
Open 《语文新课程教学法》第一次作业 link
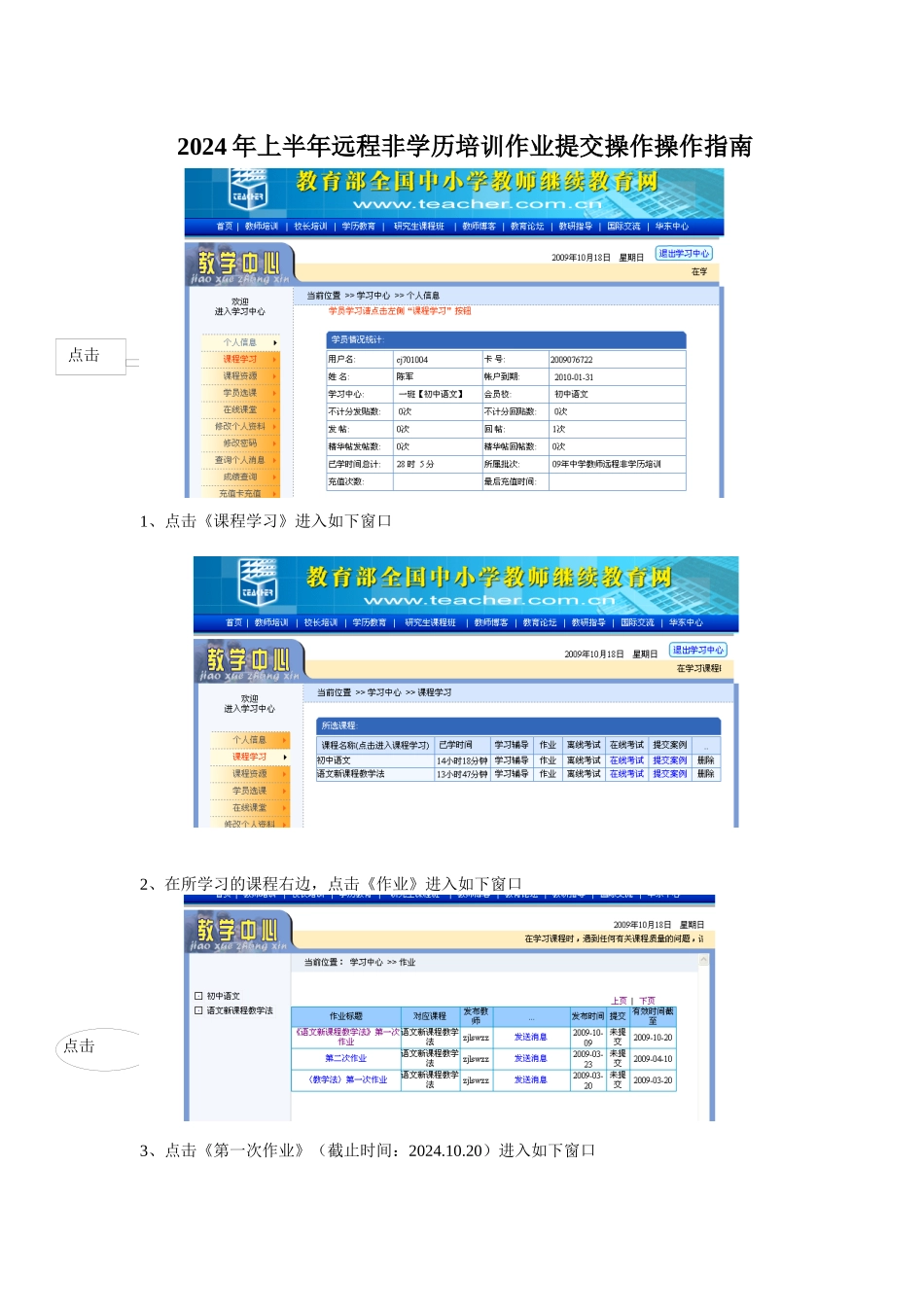pyautogui.click(x=346, y=1037)
